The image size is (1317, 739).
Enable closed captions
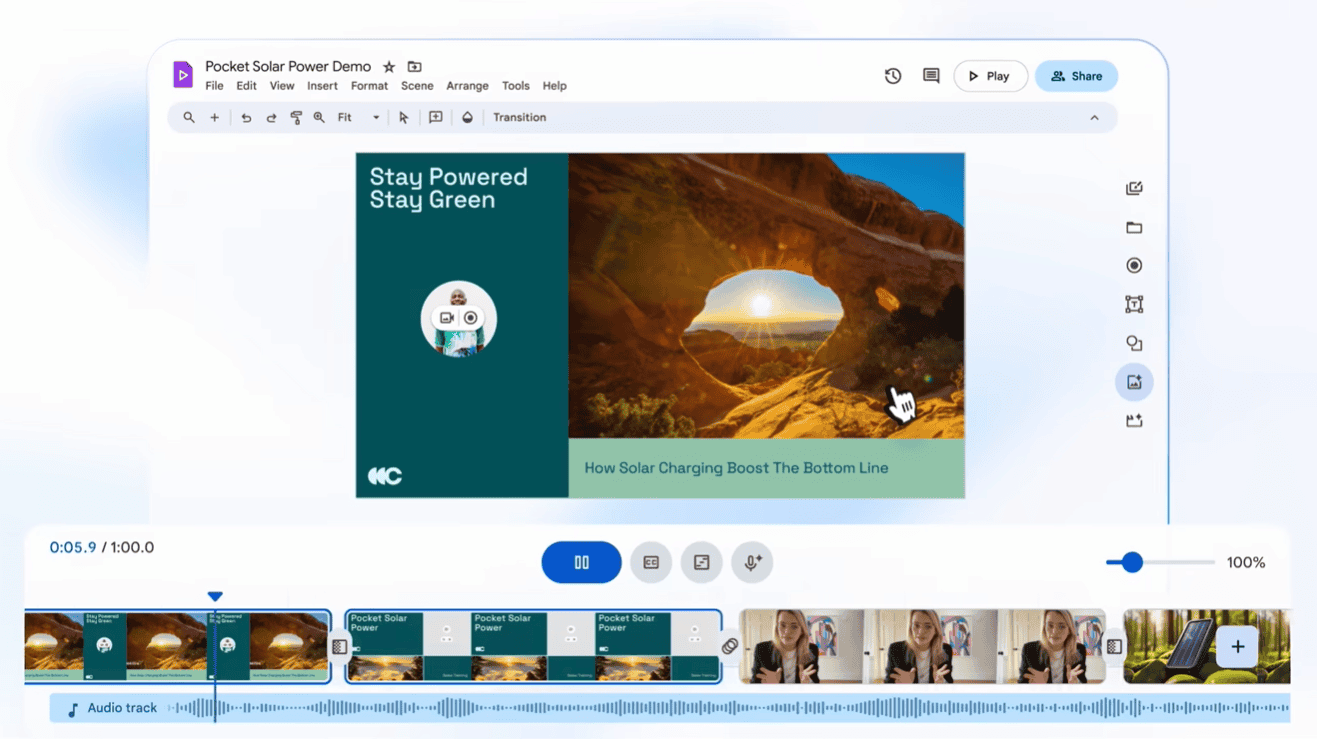tap(651, 562)
